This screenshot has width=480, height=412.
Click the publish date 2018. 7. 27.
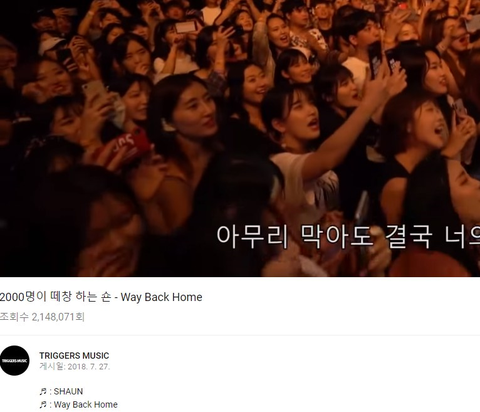(x=89, y=367)
